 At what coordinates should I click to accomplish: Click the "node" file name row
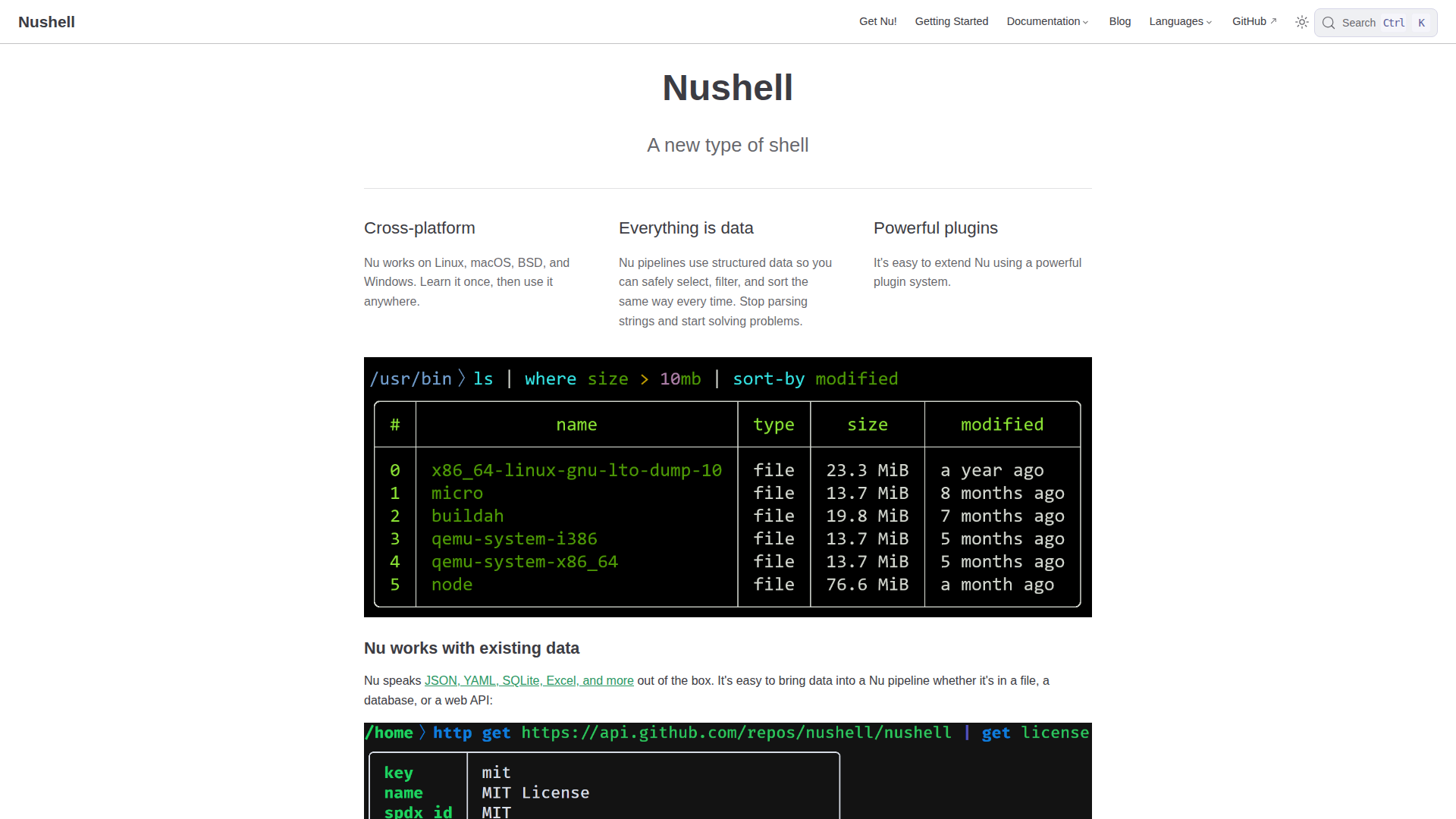point(452,584)
